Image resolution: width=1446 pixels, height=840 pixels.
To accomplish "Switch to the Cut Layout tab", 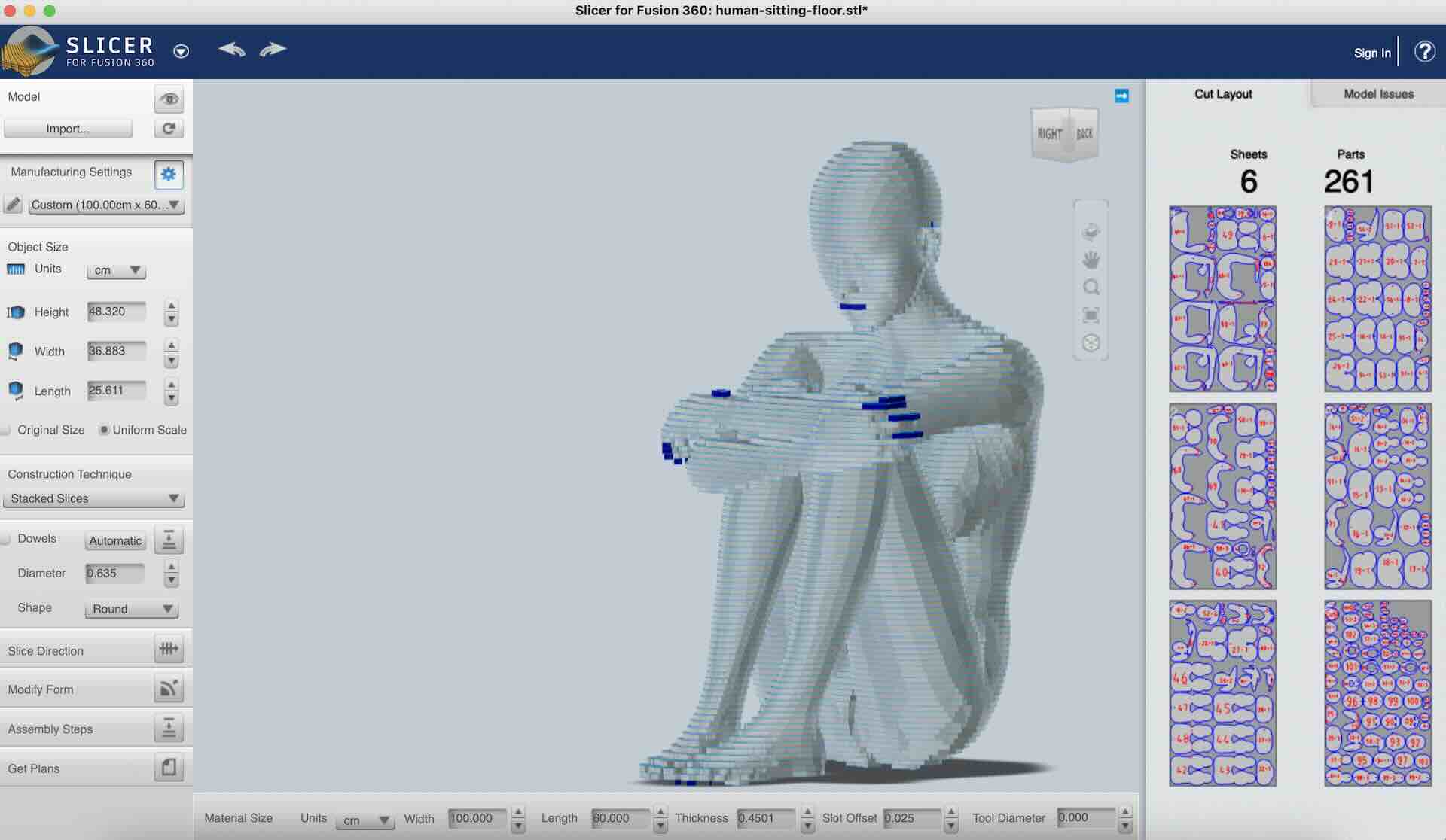I will pos(1223,94).
